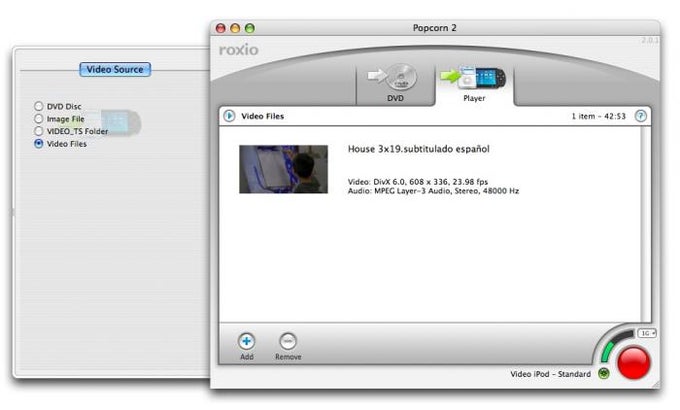
Task: Click the '1 item - 42:53' status text
Action: point(598,116)
